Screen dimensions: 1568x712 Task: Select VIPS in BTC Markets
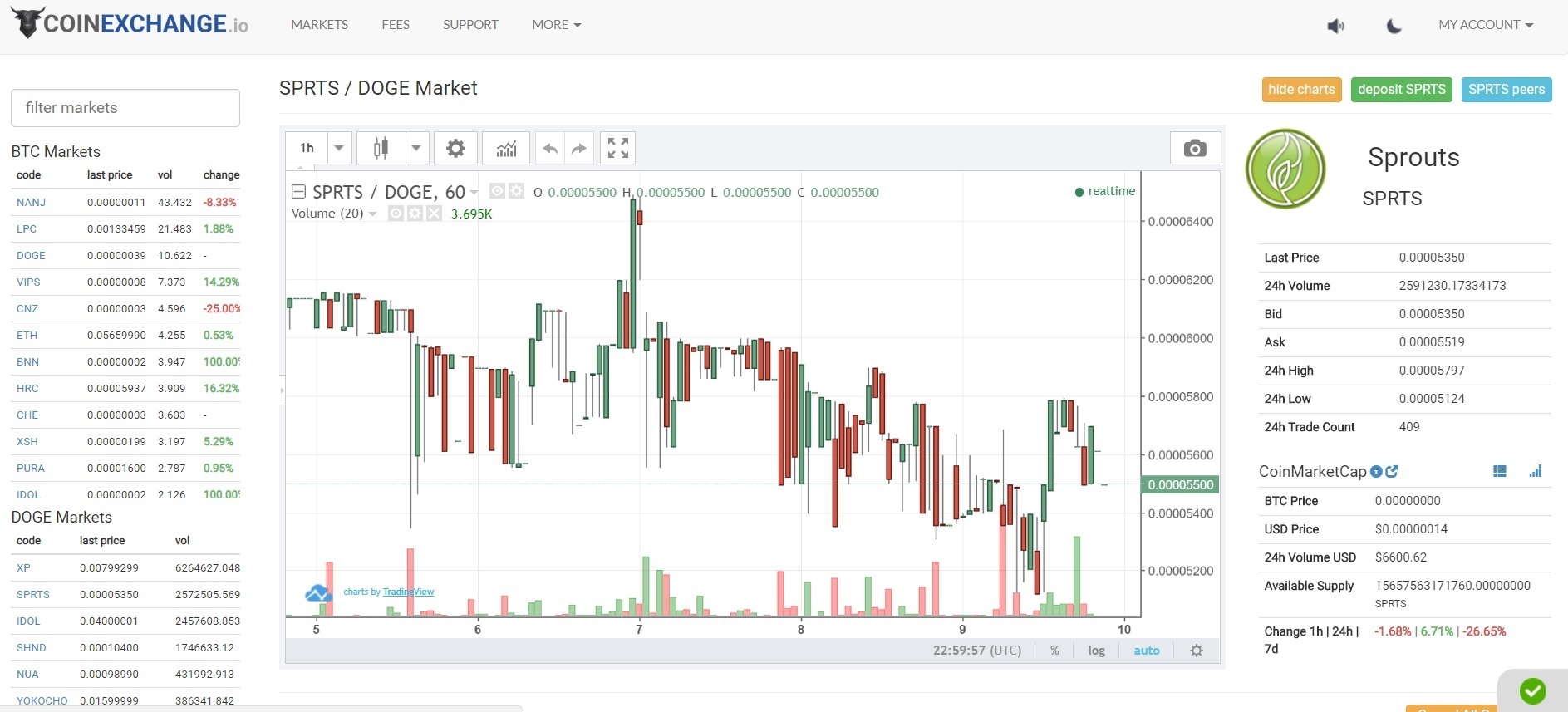28,282
